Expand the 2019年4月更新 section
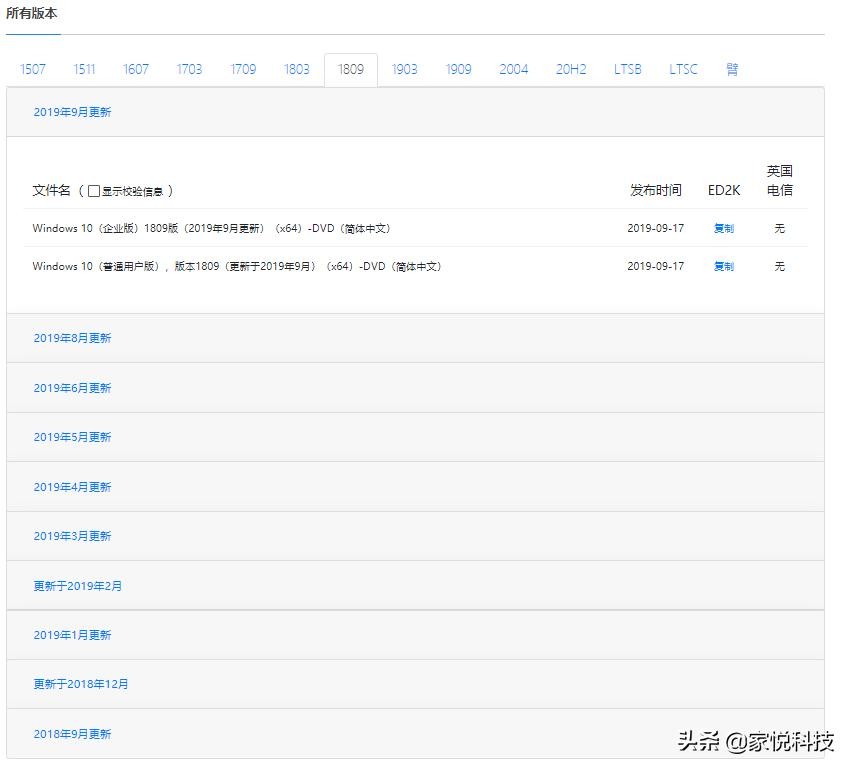This screenshot has width=853, height=771. 72,487
